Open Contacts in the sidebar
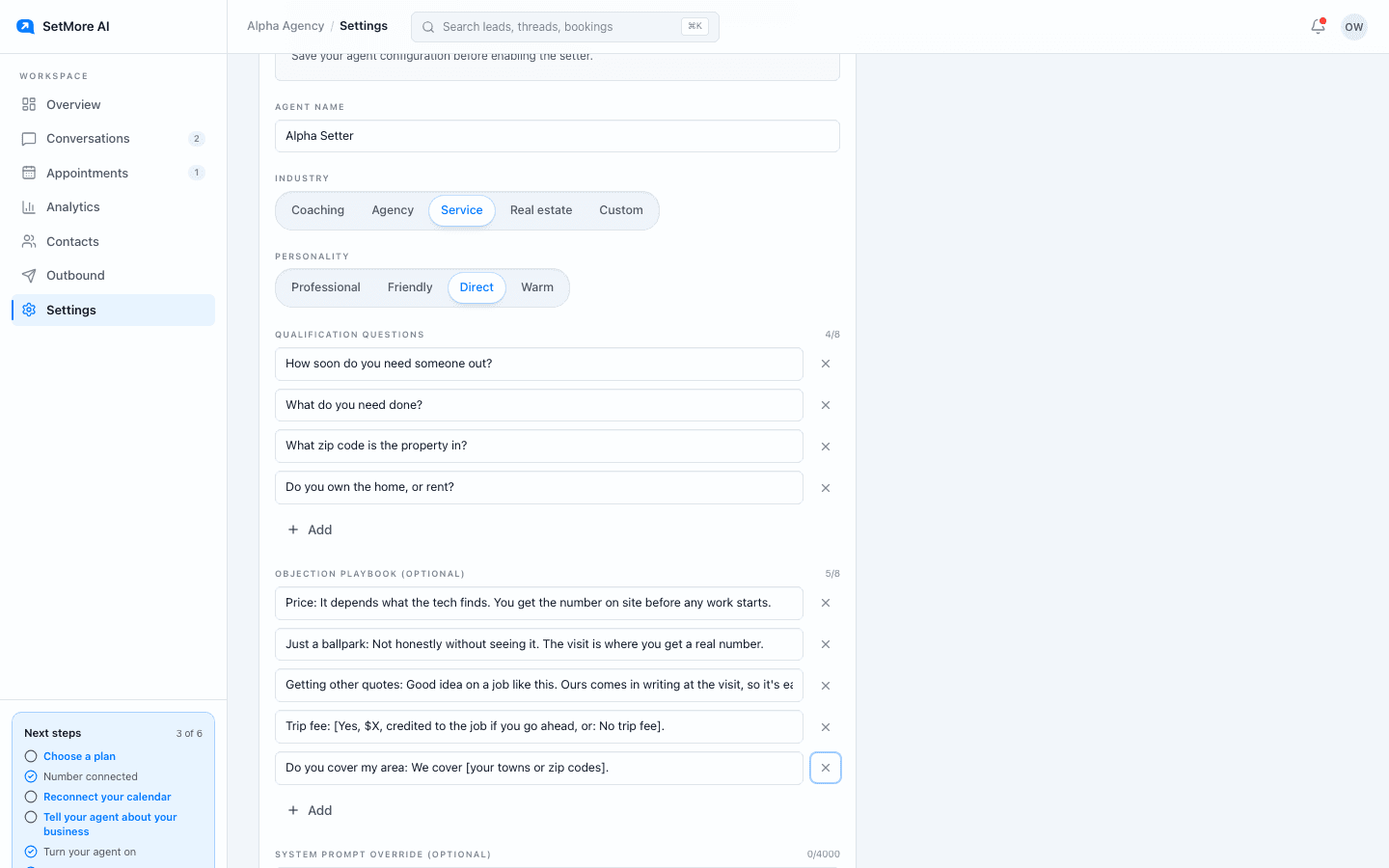The width and height of the screenshot is (1389, 868). pos(113,241)
